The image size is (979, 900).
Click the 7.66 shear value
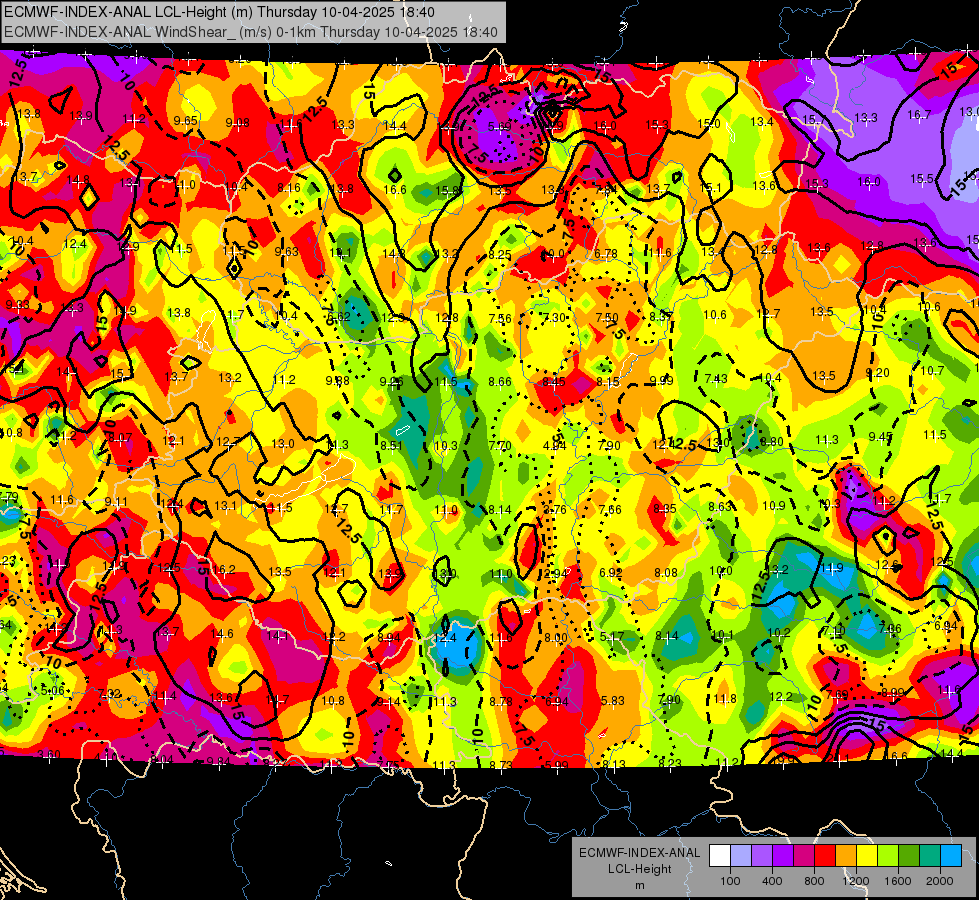[x=610, y=510]
